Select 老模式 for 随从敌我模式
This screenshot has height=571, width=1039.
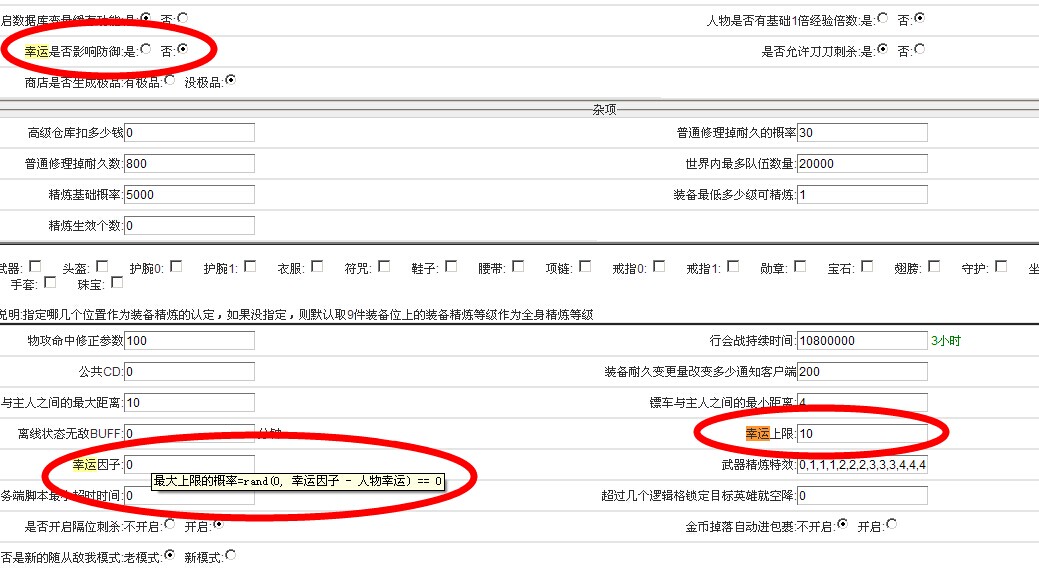coord(170,555)
